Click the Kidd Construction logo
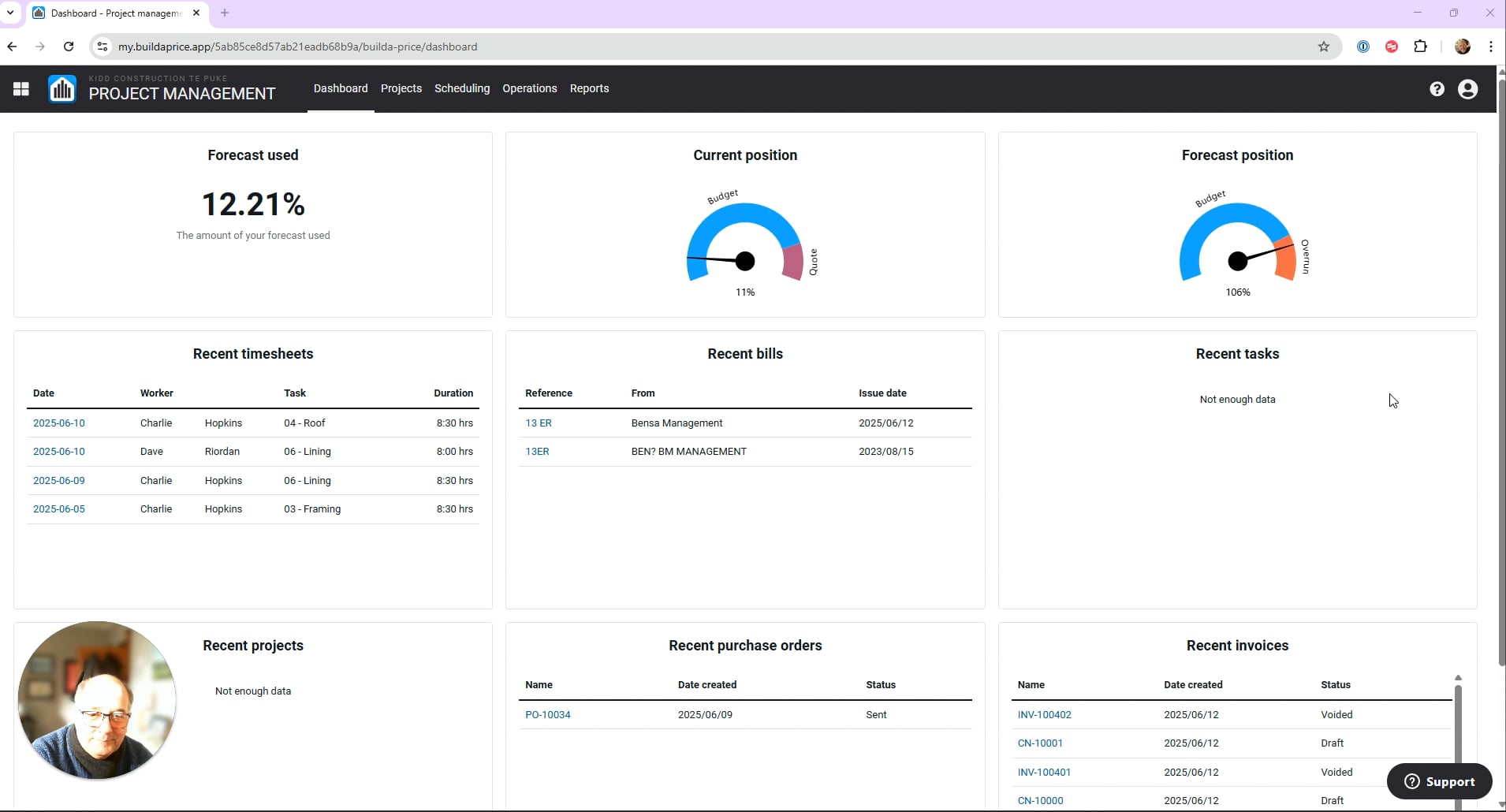1506x812 pixels. click(62, 89)
